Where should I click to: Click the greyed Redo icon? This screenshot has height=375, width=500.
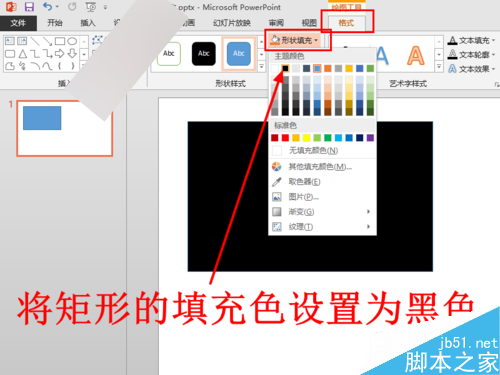click(72, 6)
